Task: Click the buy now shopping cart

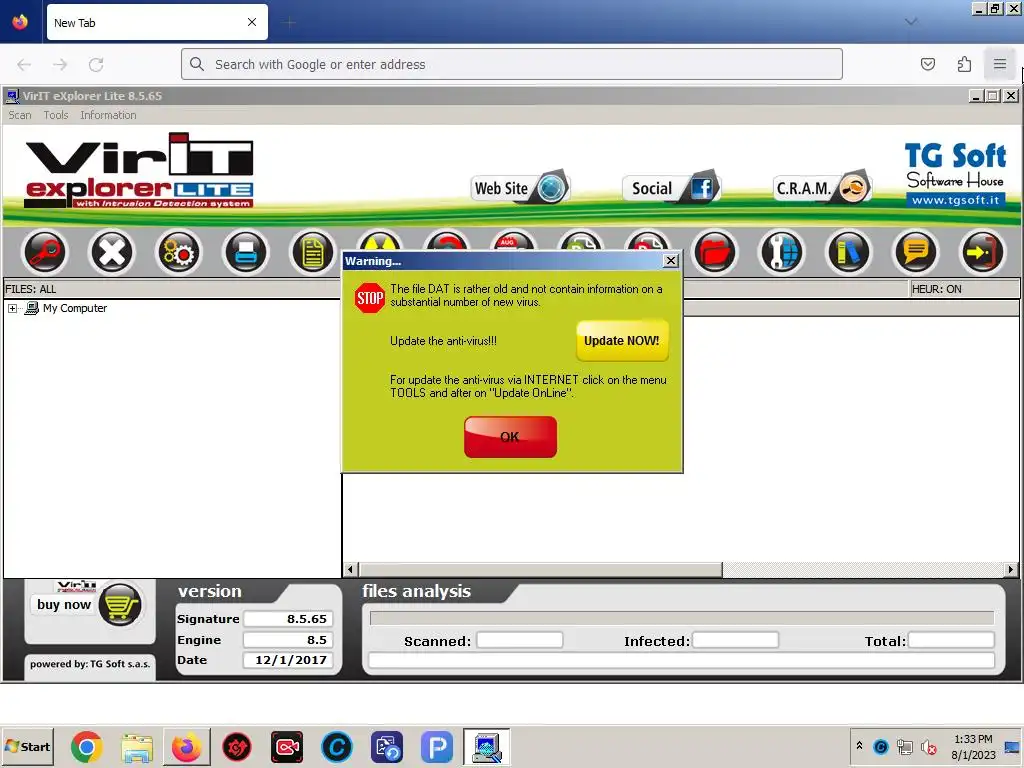Action: (89, 605)
